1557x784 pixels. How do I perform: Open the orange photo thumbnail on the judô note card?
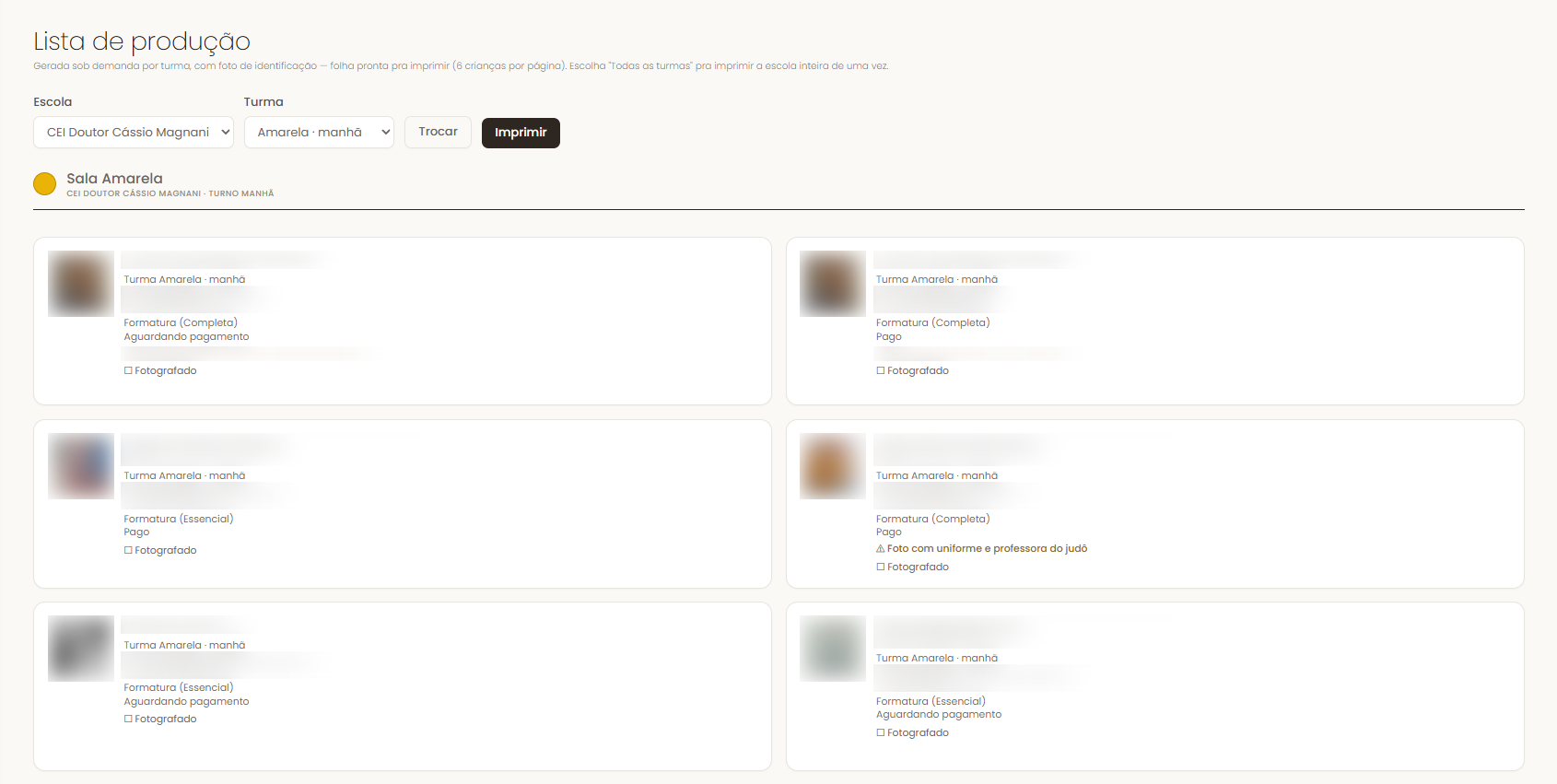[x=833, y=466]
